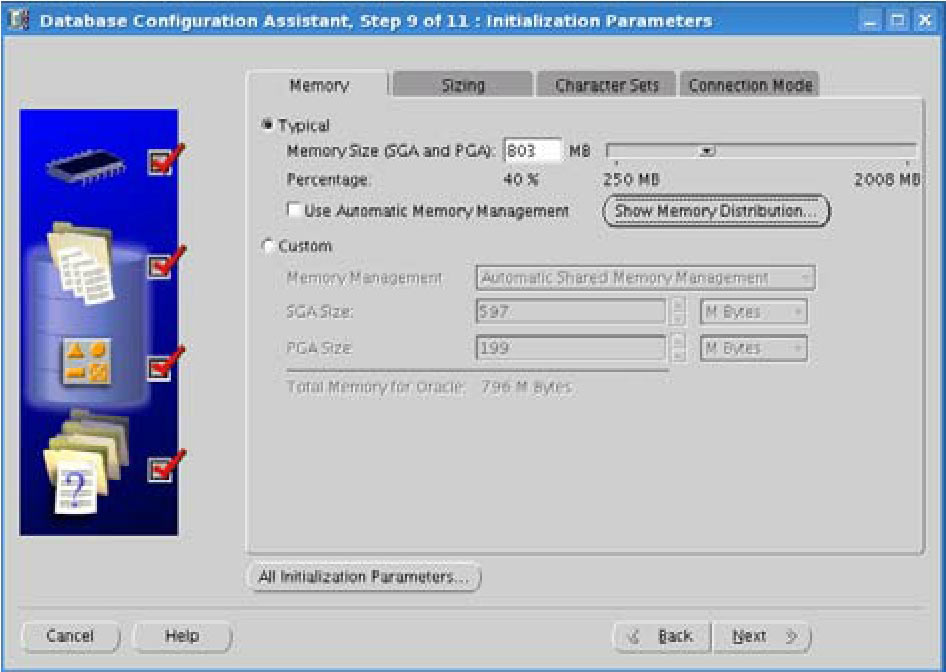Screen dimensions: 946x672
Task: Click the red checkmark beside the question folders
Action: point(165,467)
